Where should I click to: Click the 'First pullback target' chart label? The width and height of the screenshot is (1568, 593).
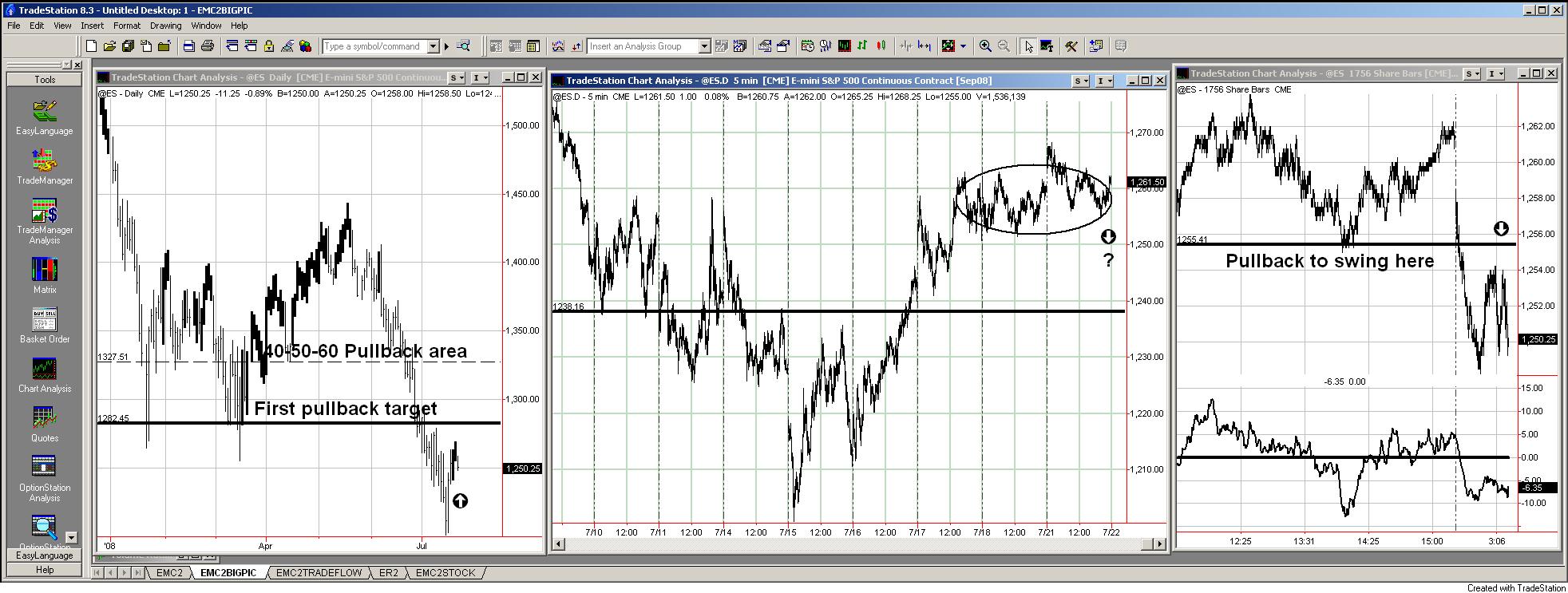pyautogui.click(x=346, y=409)
